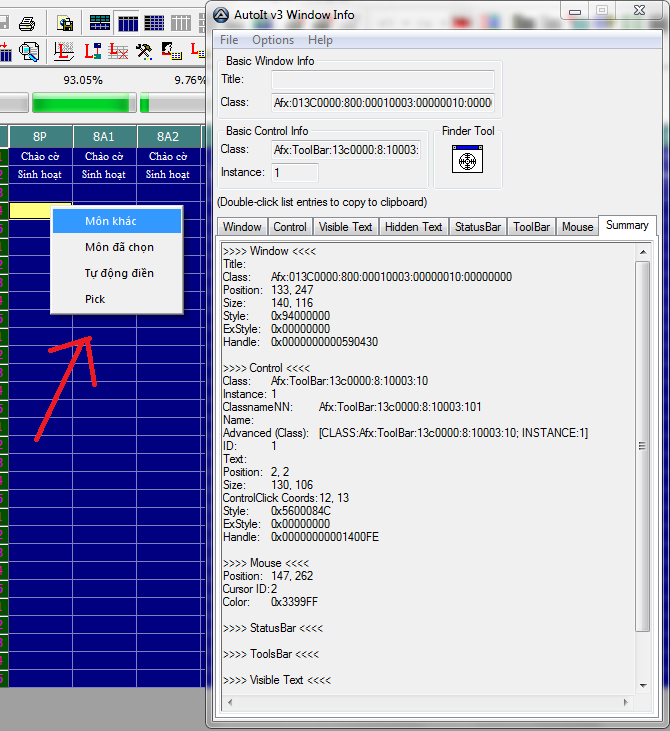Click the summary list scroll down arrow
670x731 pixels.
coord(643,685)
